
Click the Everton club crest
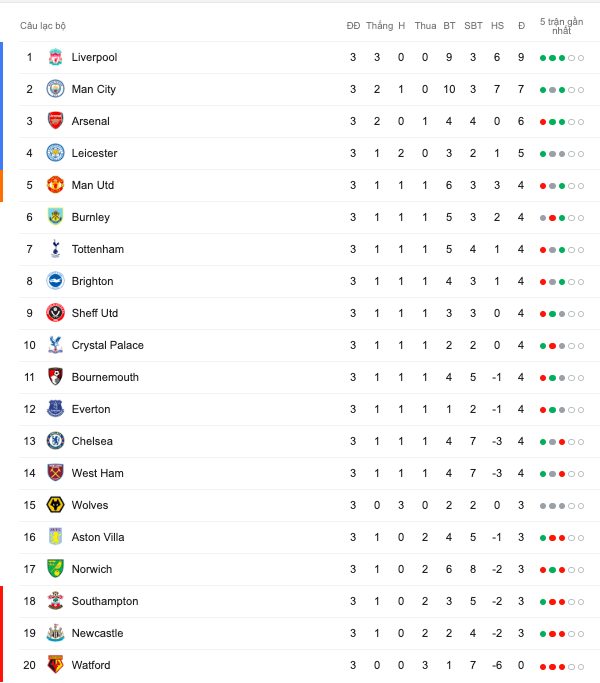click(56, 409)
